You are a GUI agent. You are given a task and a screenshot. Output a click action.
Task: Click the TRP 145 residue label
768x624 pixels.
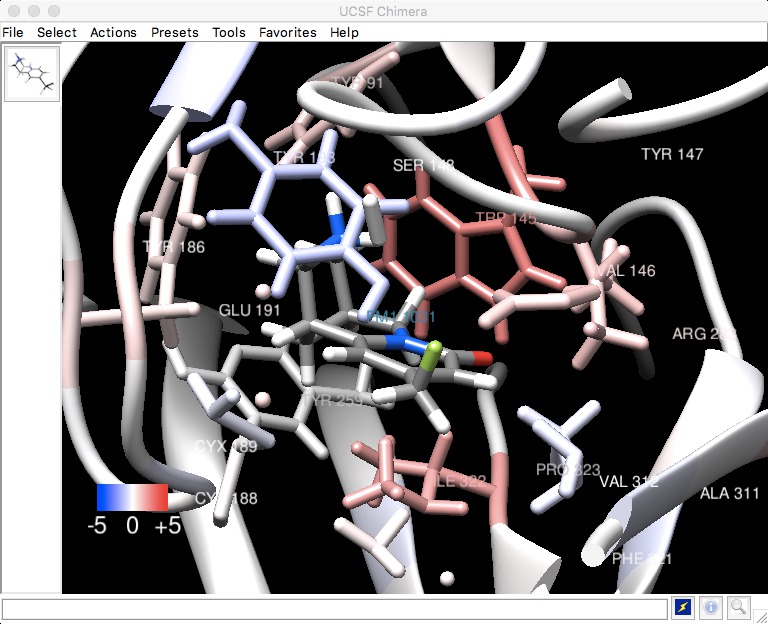click(x=505, y=218)
